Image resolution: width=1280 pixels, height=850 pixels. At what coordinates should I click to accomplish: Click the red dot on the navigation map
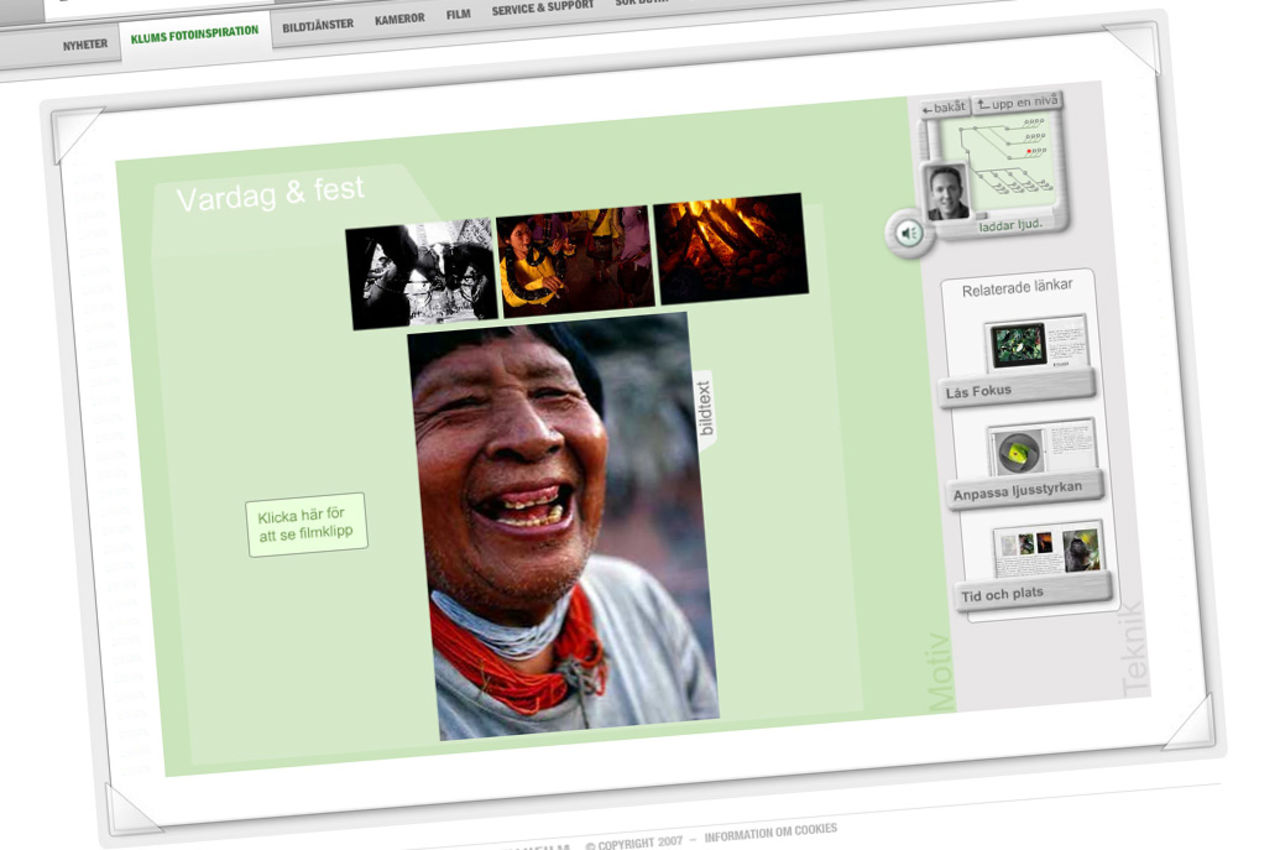pos(1029,151)
